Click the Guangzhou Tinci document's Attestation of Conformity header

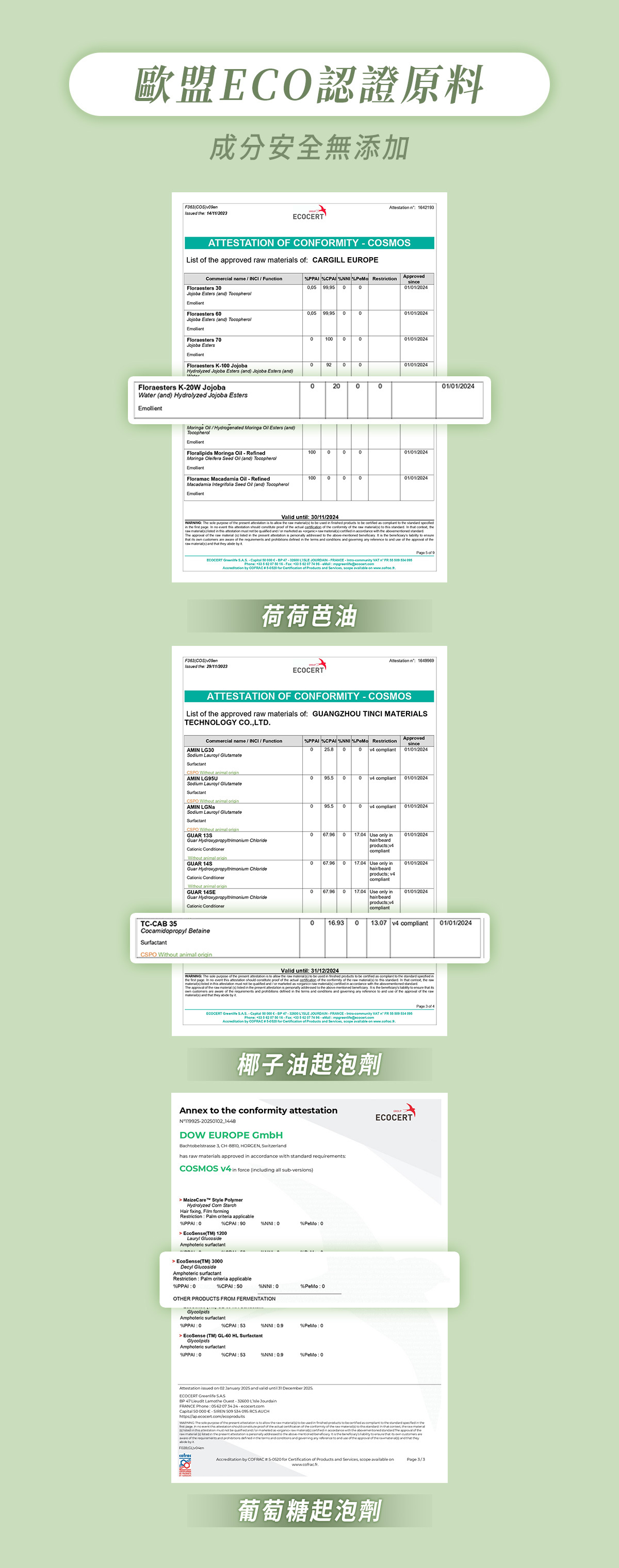[309, 696]
